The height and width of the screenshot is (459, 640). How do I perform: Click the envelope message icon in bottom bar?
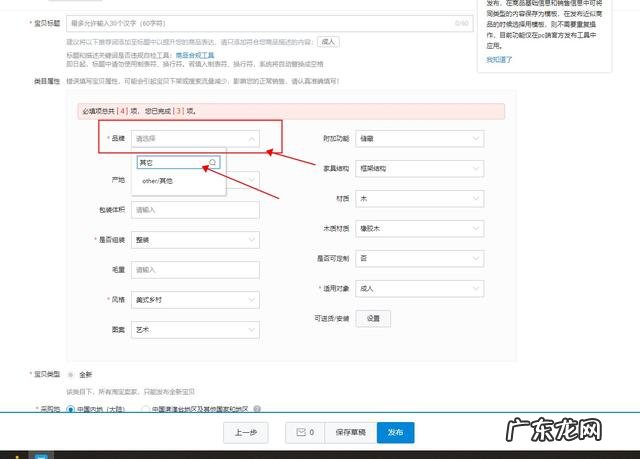301,432
